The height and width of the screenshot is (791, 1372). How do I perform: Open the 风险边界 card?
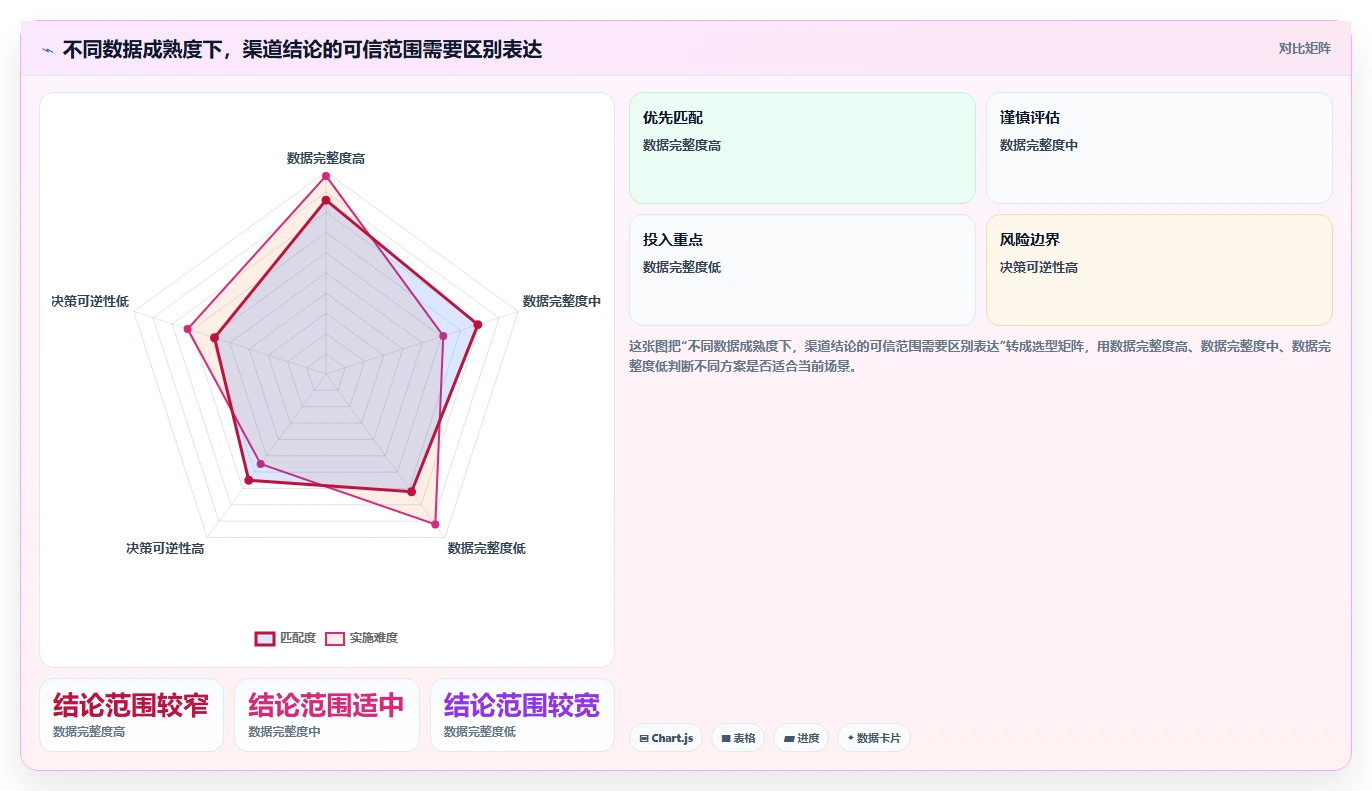[x=1159, y=270]
